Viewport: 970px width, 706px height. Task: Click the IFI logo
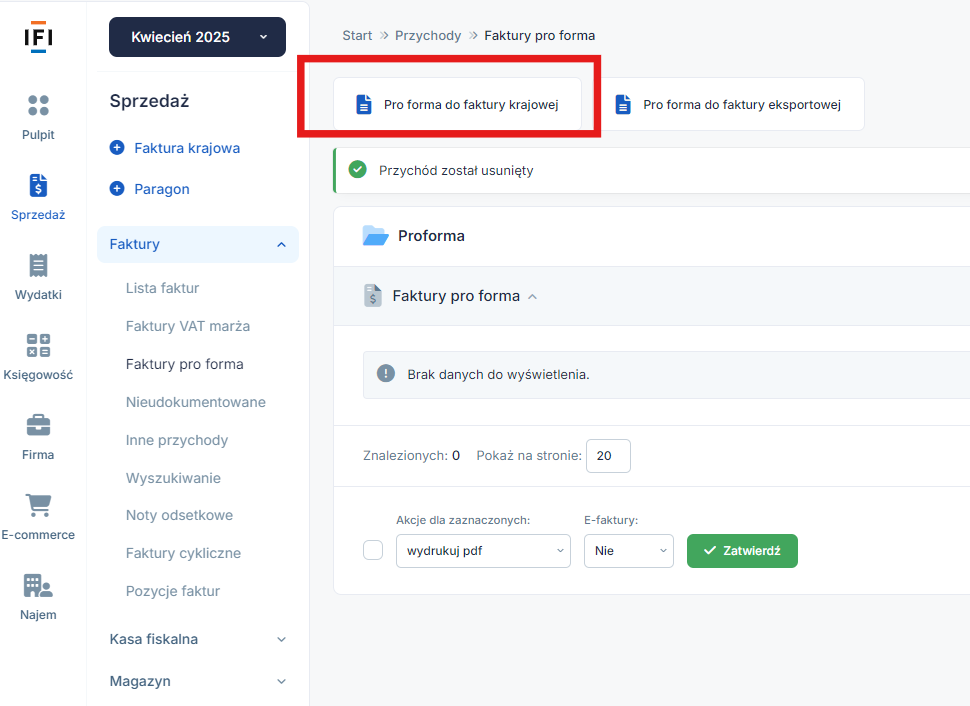pyautogui.click(x=38, y=37)
